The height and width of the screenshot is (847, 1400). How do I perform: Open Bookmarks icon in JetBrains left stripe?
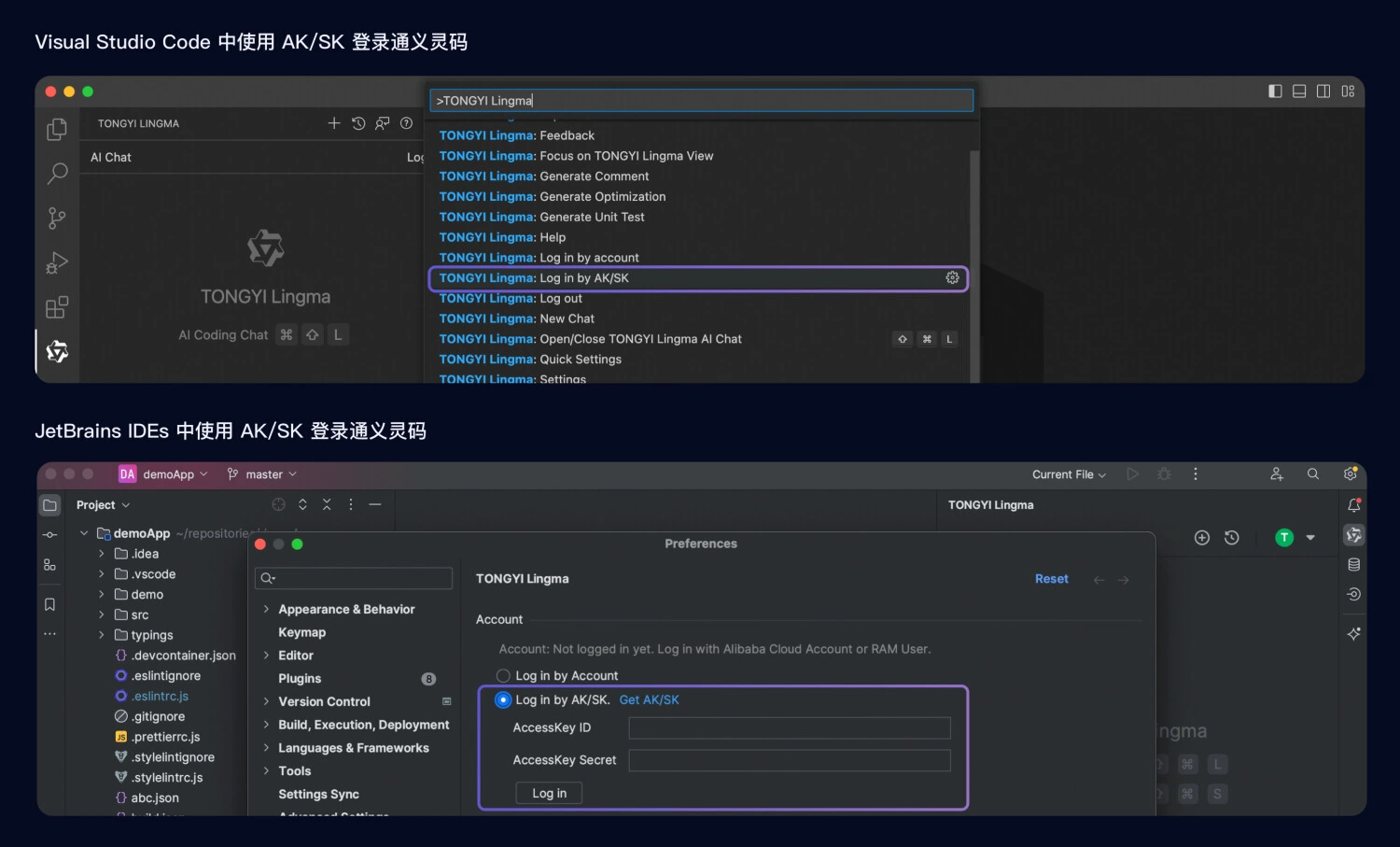pos(50,604)
